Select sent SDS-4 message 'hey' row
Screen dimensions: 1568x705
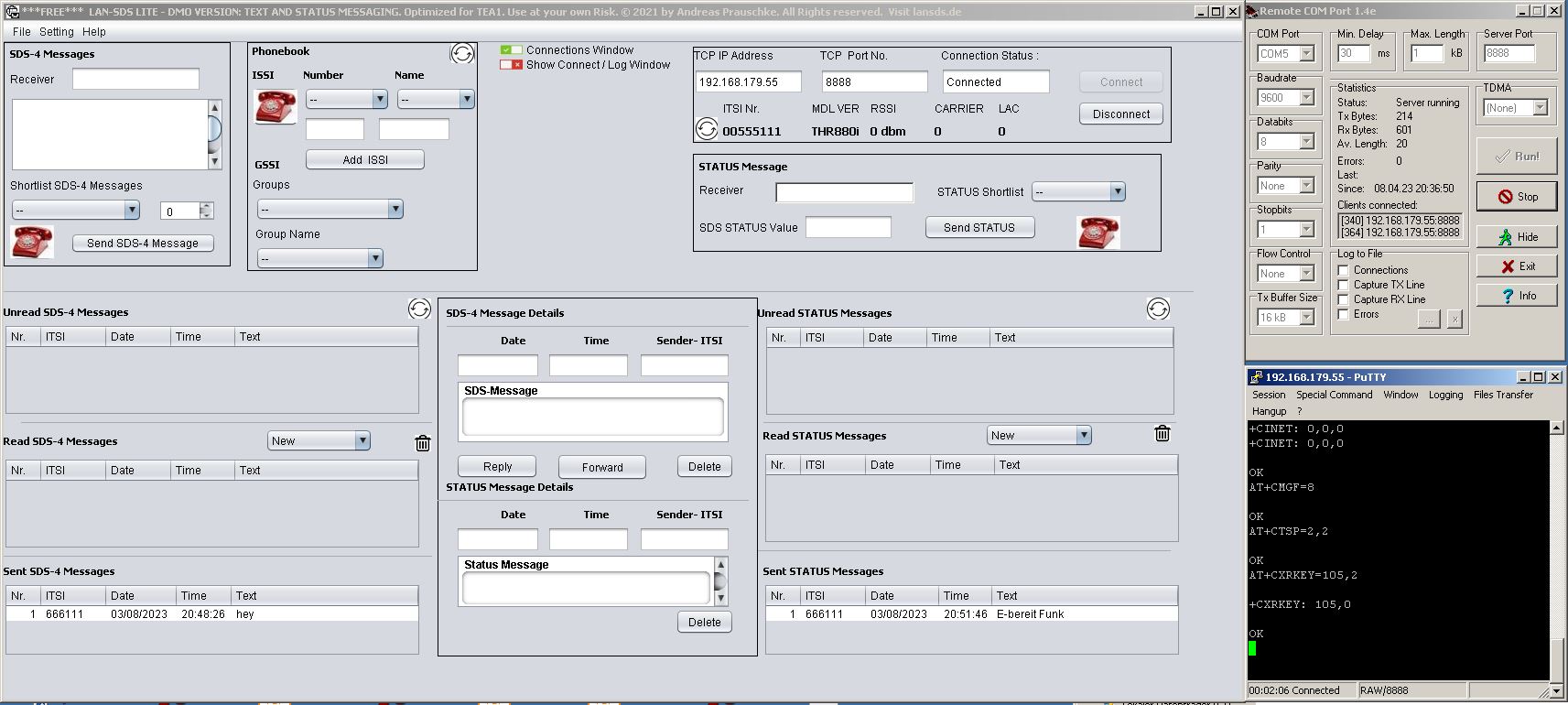click(x=212, y=614)
